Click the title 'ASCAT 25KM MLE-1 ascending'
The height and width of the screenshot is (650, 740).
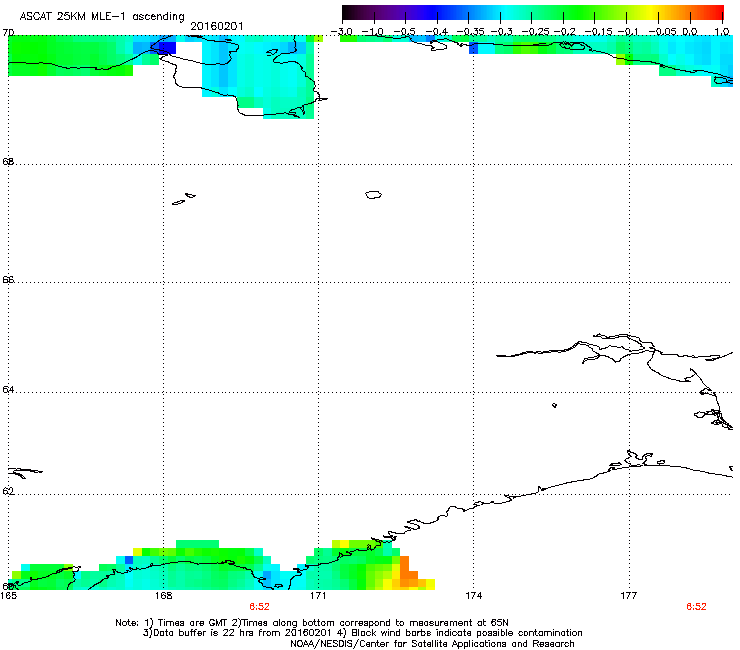pos(102,16)
